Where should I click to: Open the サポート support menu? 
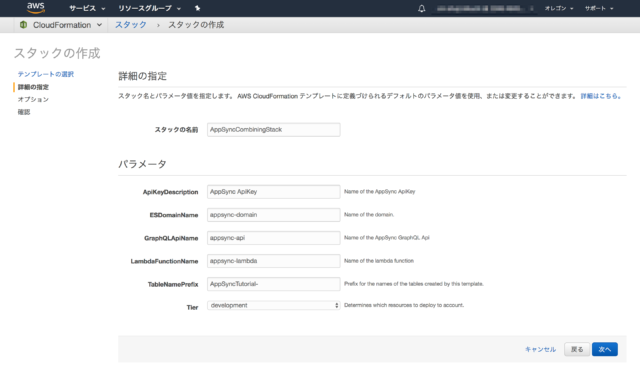click(599, 8)
